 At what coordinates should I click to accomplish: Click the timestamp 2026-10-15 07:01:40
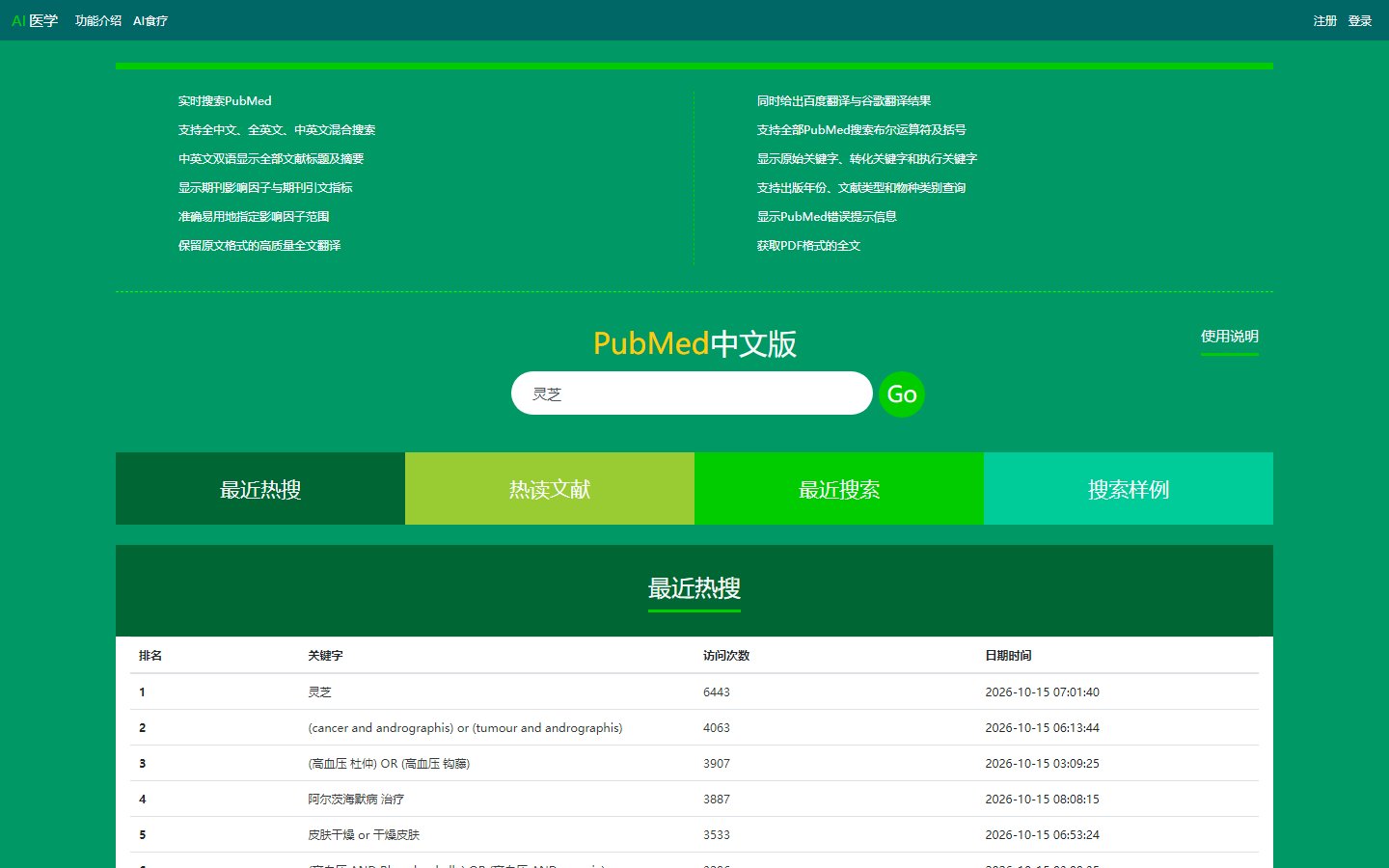[x=1042, y=692]
